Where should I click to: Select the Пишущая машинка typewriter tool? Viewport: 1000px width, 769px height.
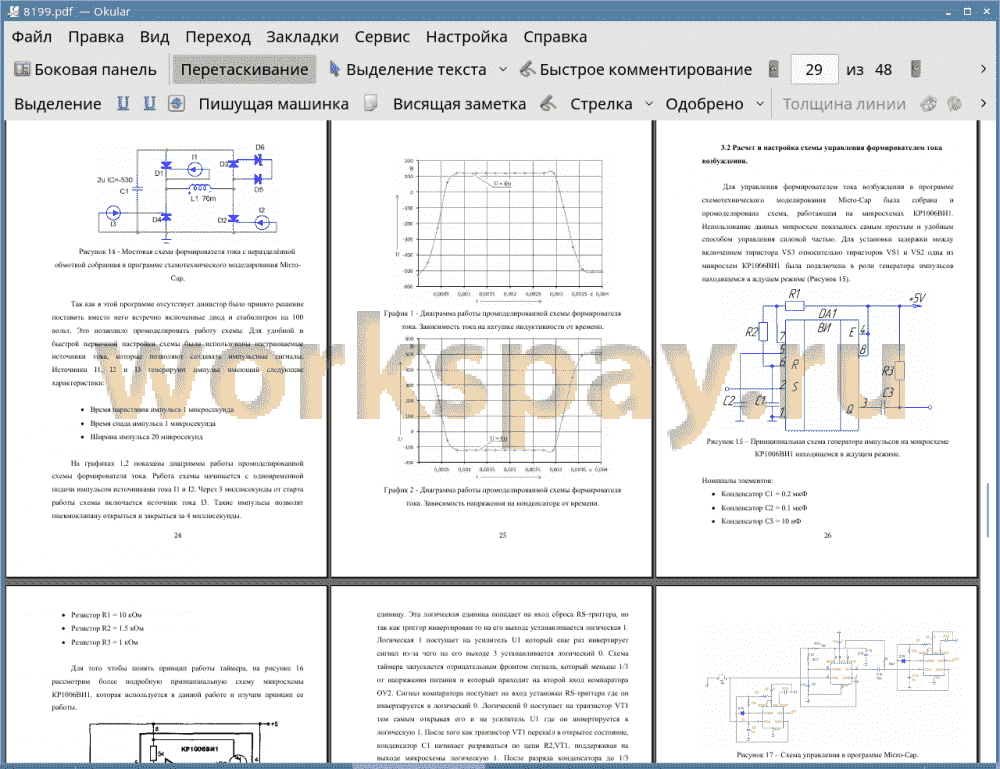[273, 104]
